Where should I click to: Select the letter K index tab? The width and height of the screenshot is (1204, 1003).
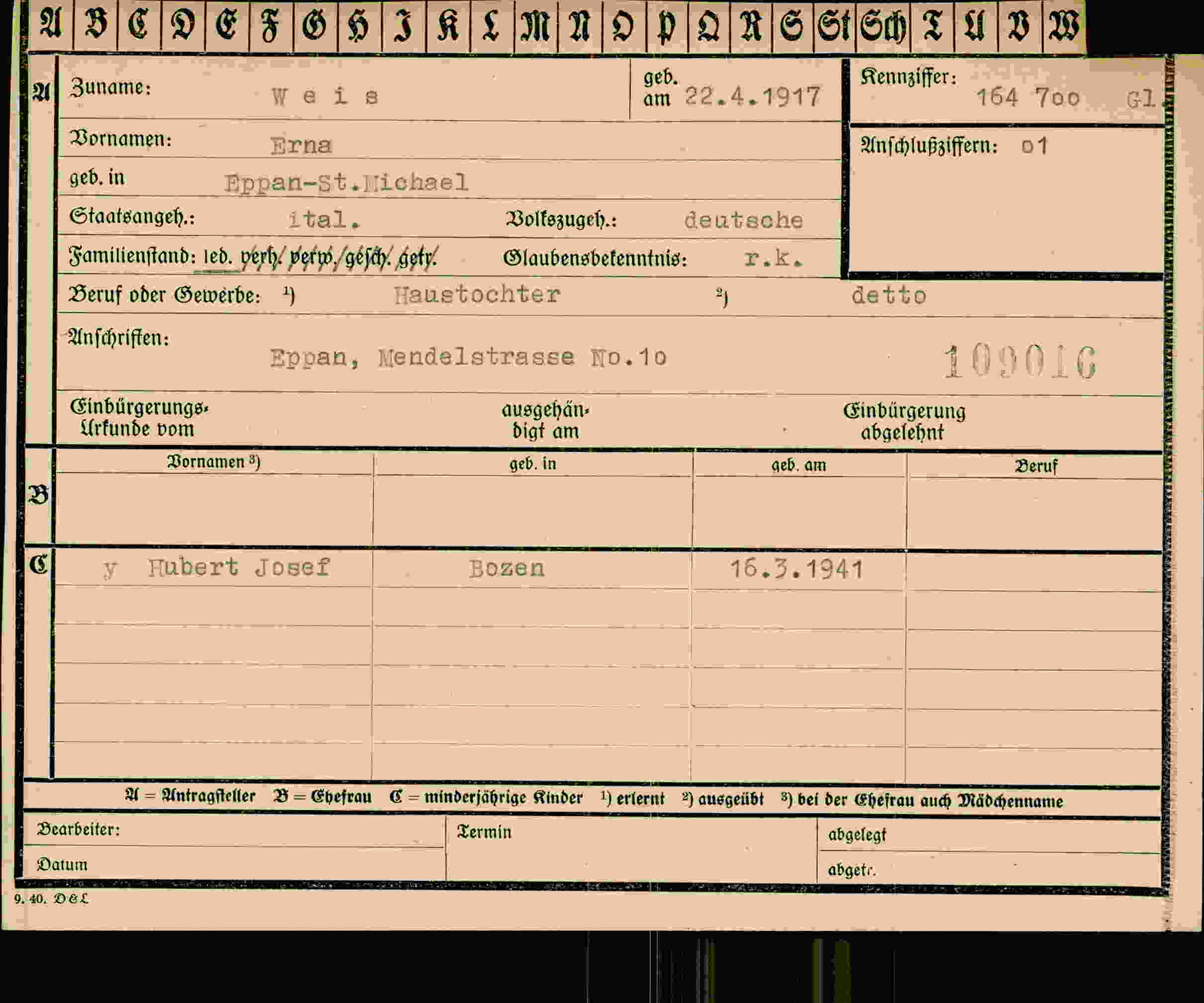tap(448, 25)
